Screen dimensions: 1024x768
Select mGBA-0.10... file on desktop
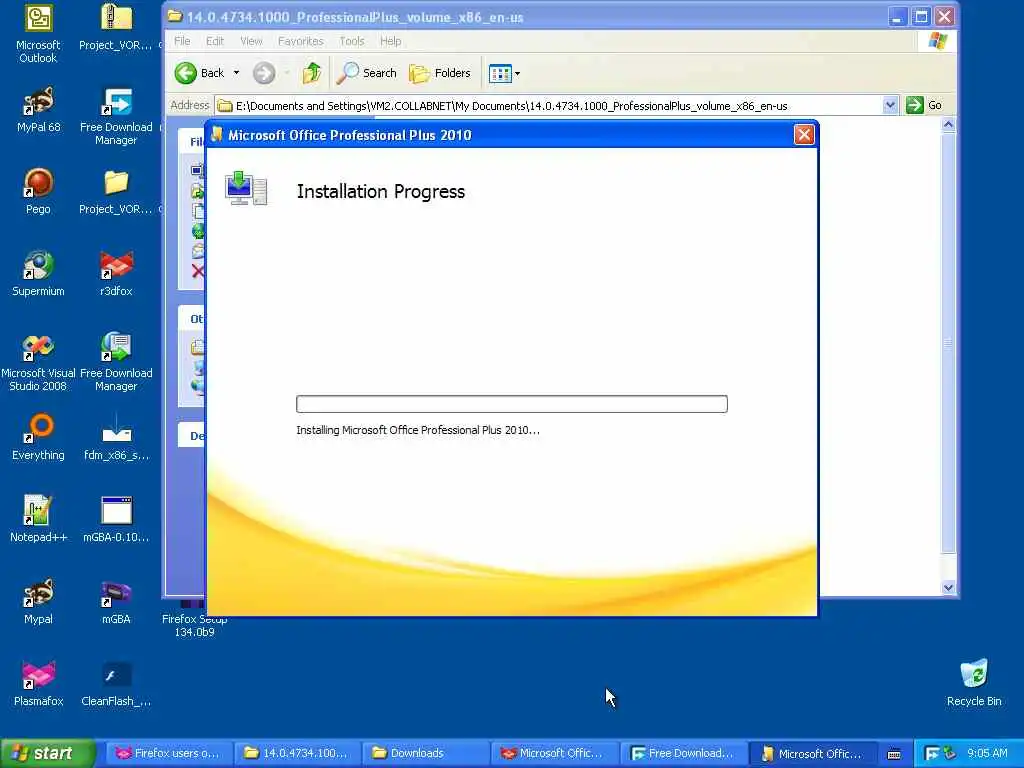(x=116, y=520)
